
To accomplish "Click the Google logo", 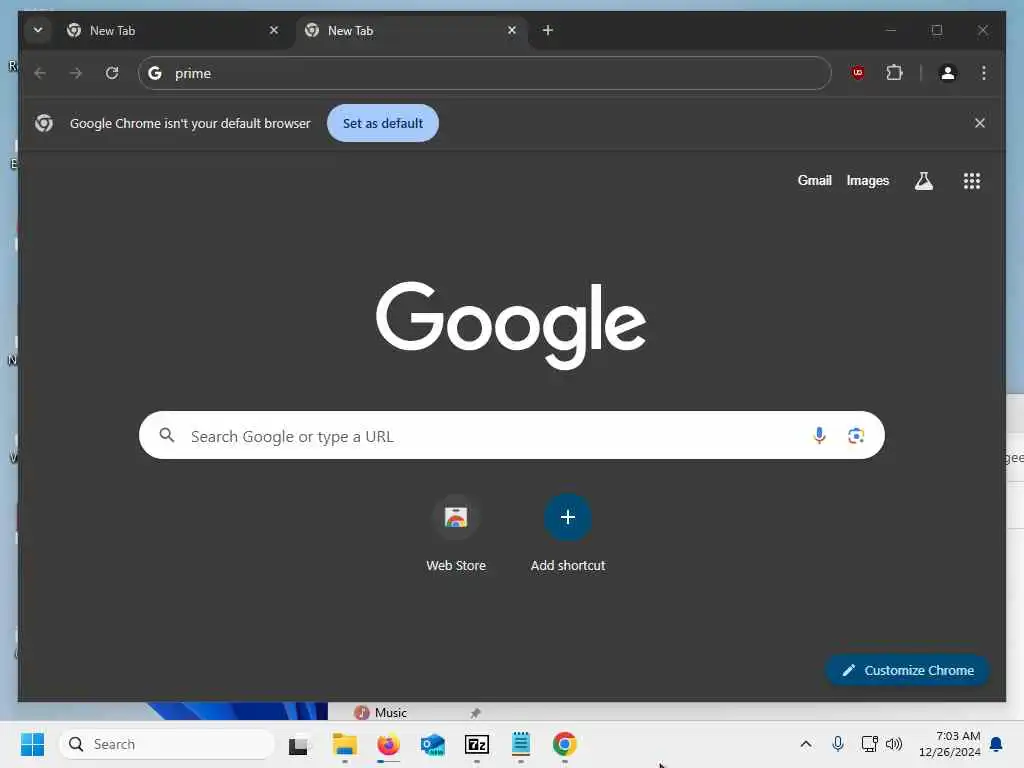I will pos(511,325).
